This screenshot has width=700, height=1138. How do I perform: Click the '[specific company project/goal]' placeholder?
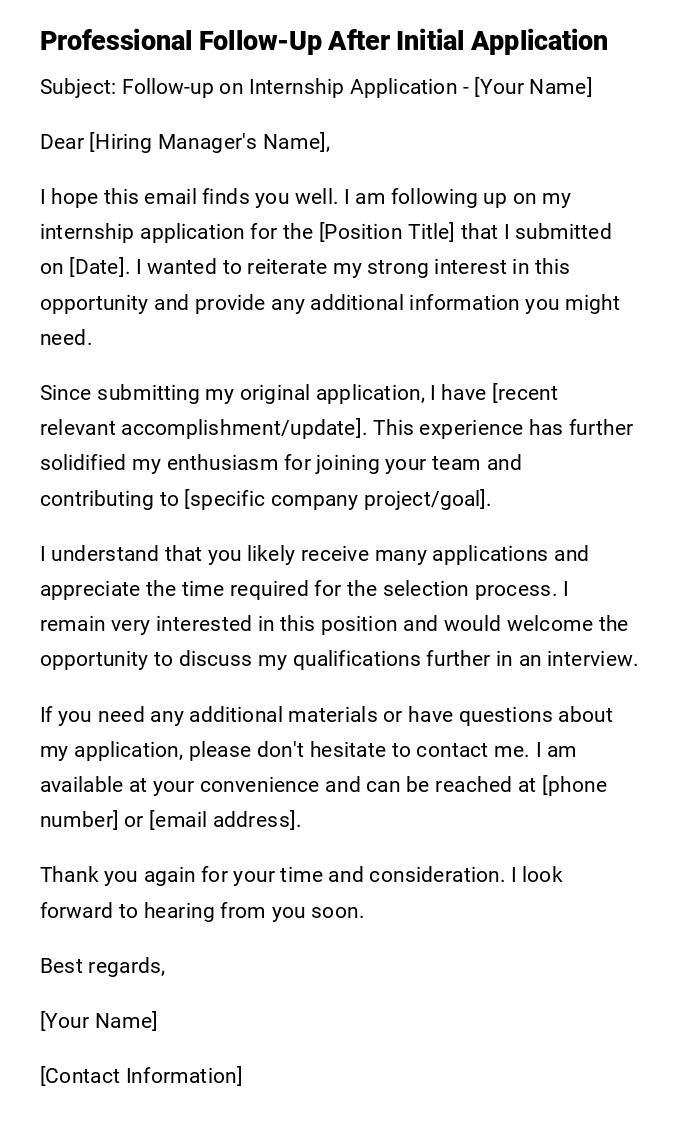click(x=336, y=499)
